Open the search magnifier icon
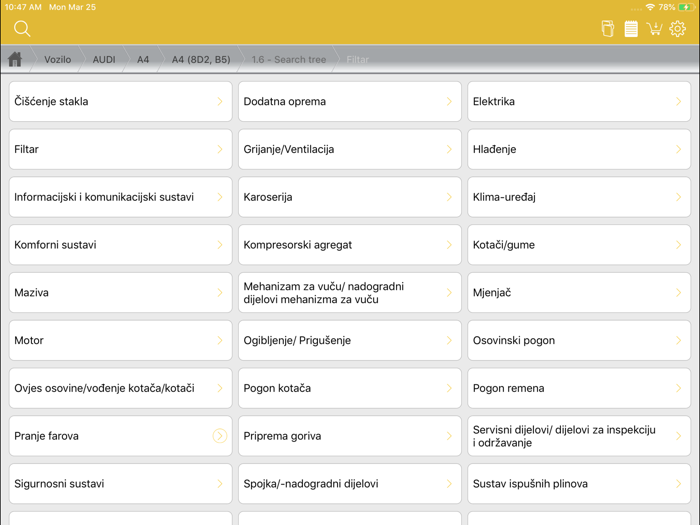Screen dimensions: 700x525 tap(22, 29)
